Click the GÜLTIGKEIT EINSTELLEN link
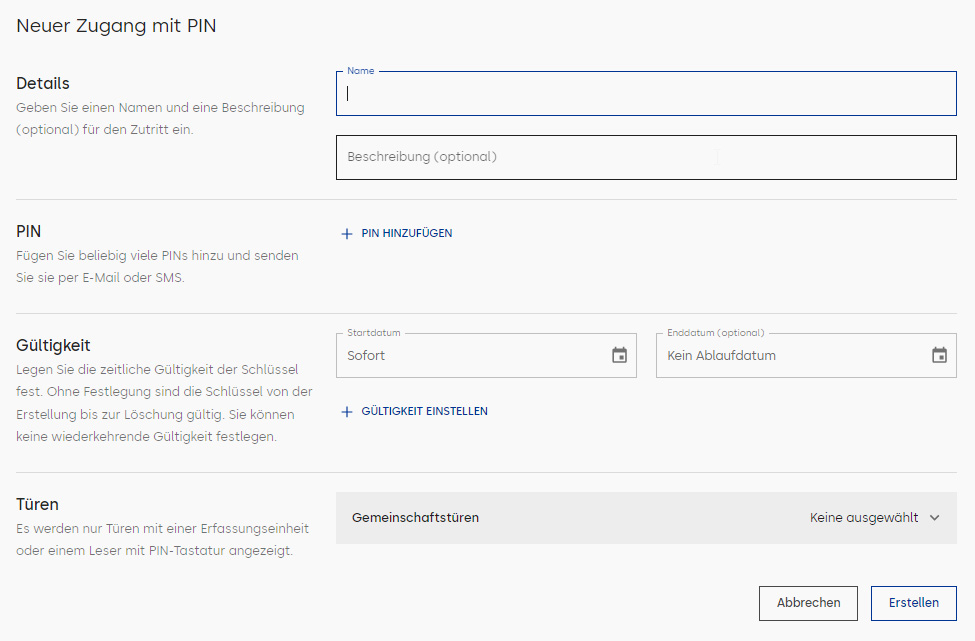 424,412
